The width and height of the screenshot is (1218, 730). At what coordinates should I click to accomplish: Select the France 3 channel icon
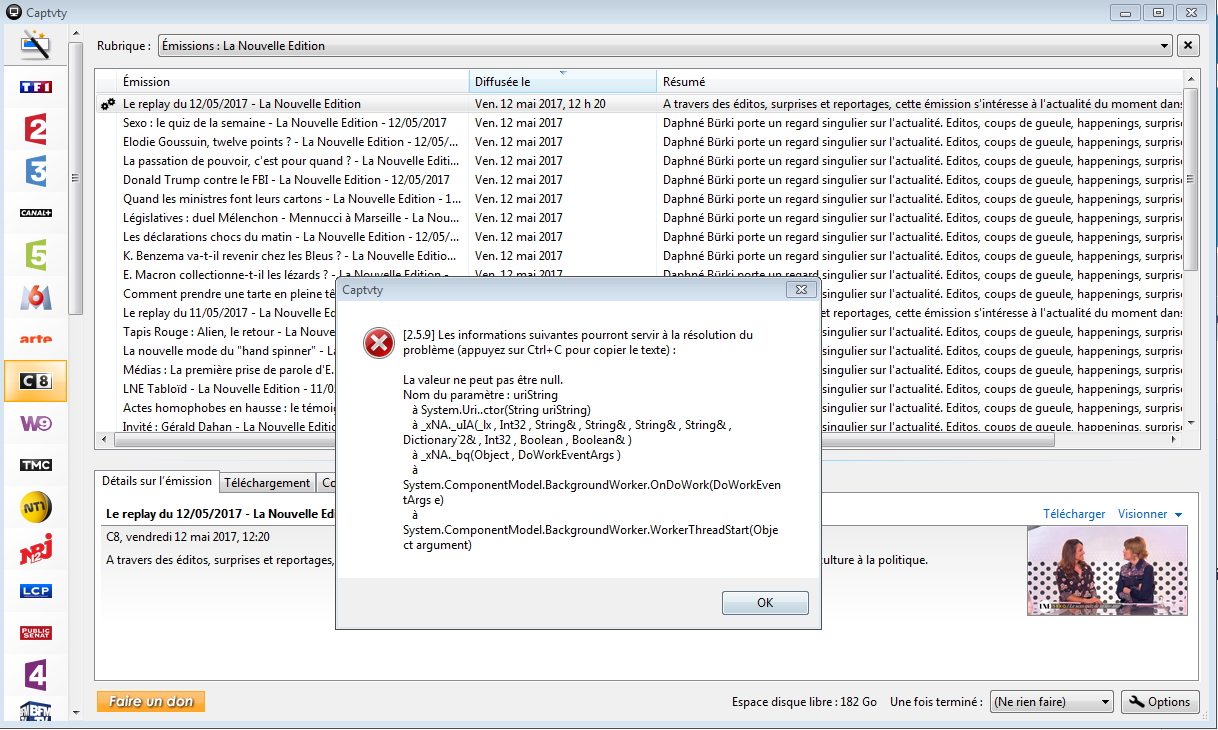pyautogui.click(x=36, y=172)
